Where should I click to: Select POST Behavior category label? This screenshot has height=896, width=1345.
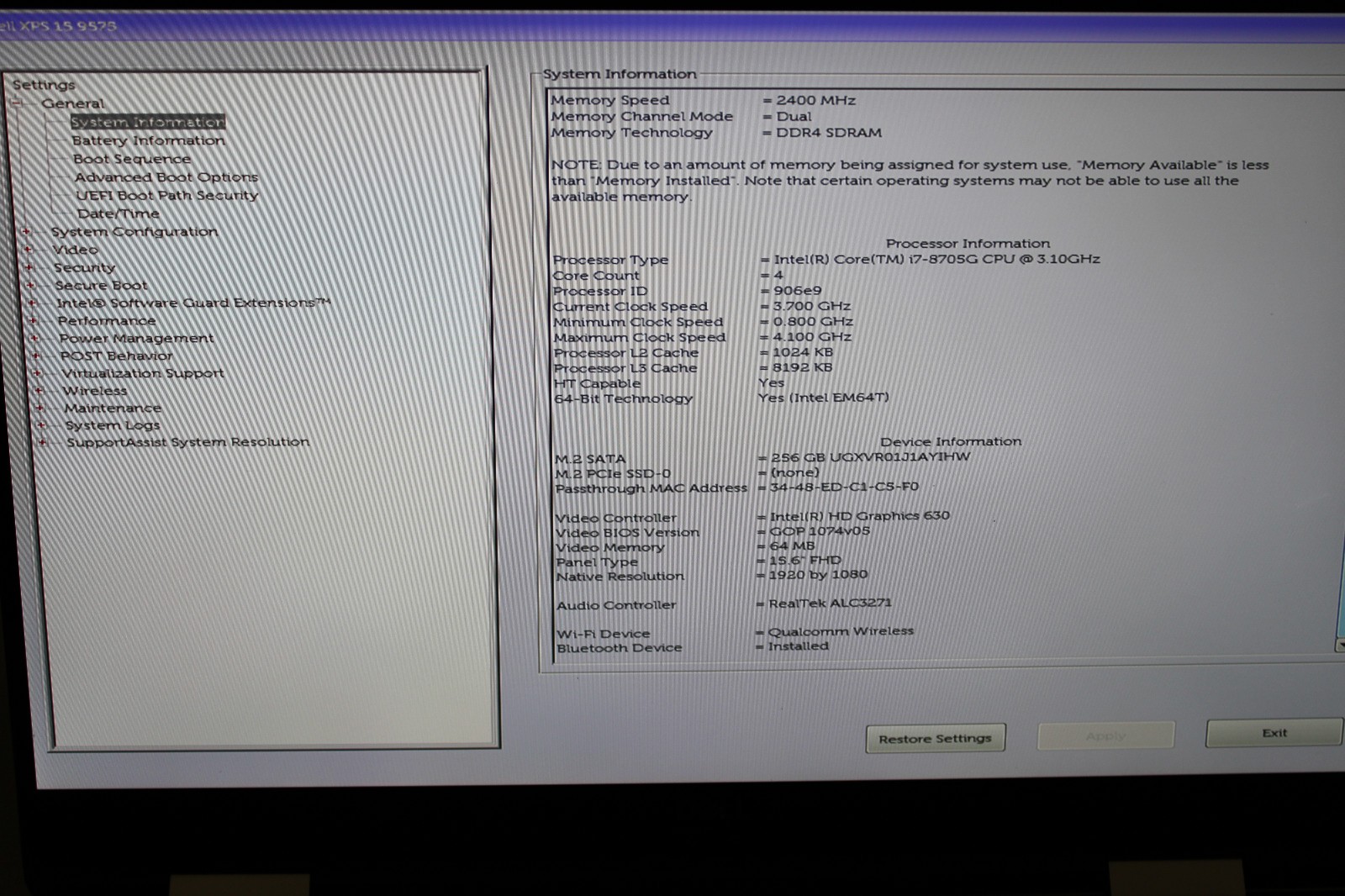(x=116, y=356)
